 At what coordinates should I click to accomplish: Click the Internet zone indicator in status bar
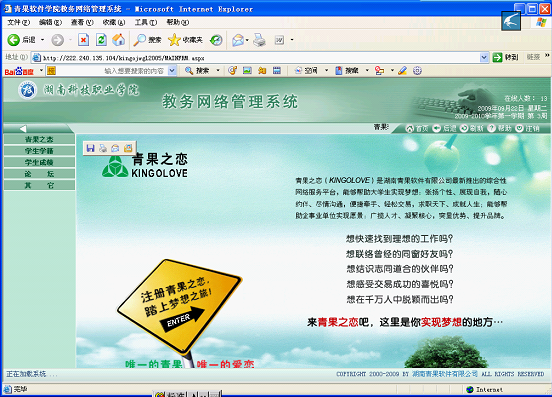(484, 390)
